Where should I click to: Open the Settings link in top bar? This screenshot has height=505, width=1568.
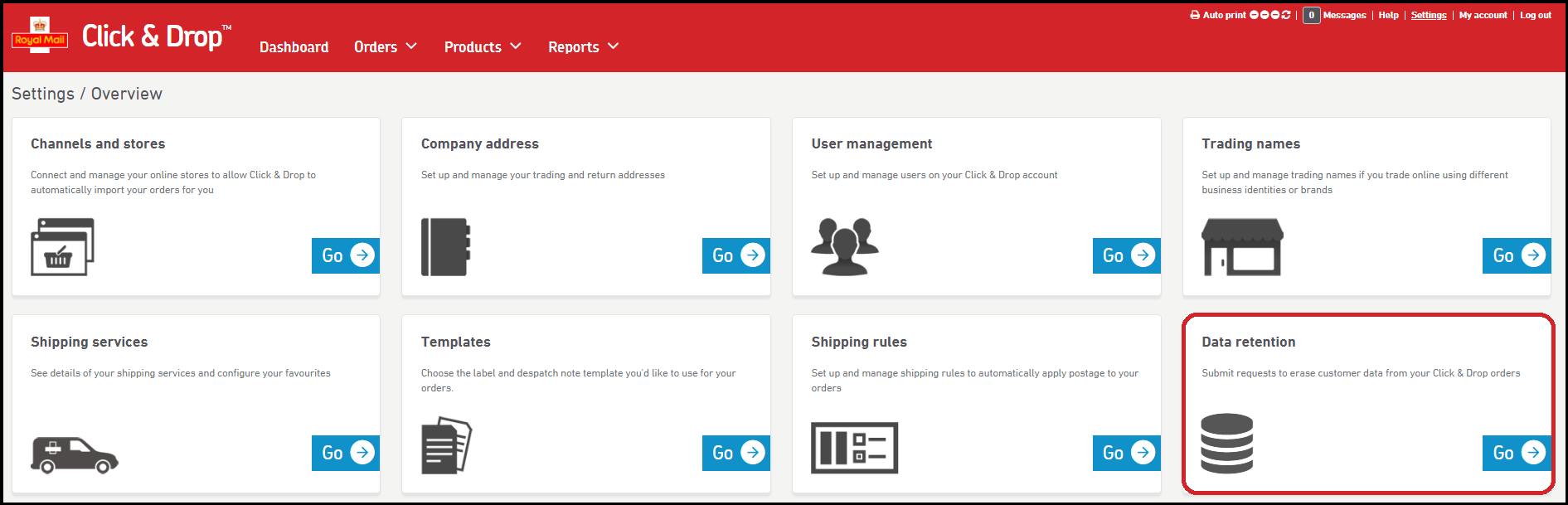pyautogui.click(x=1429, y=15)
